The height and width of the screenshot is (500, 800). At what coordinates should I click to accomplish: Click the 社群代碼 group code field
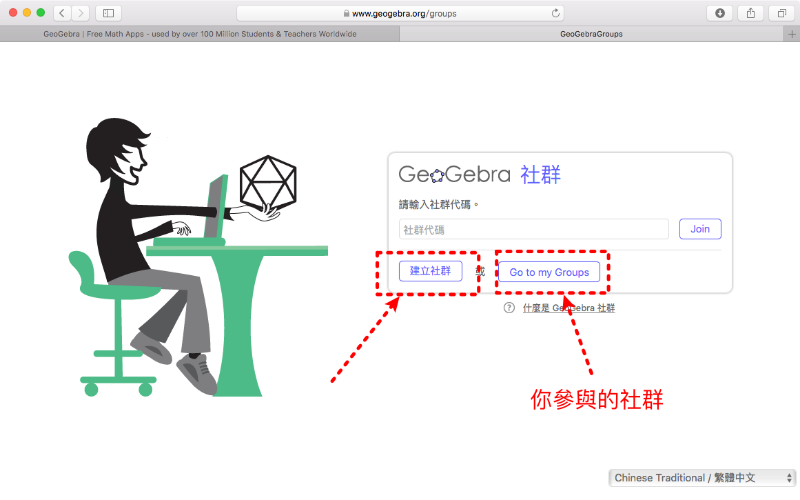click(x=534, y=230)
